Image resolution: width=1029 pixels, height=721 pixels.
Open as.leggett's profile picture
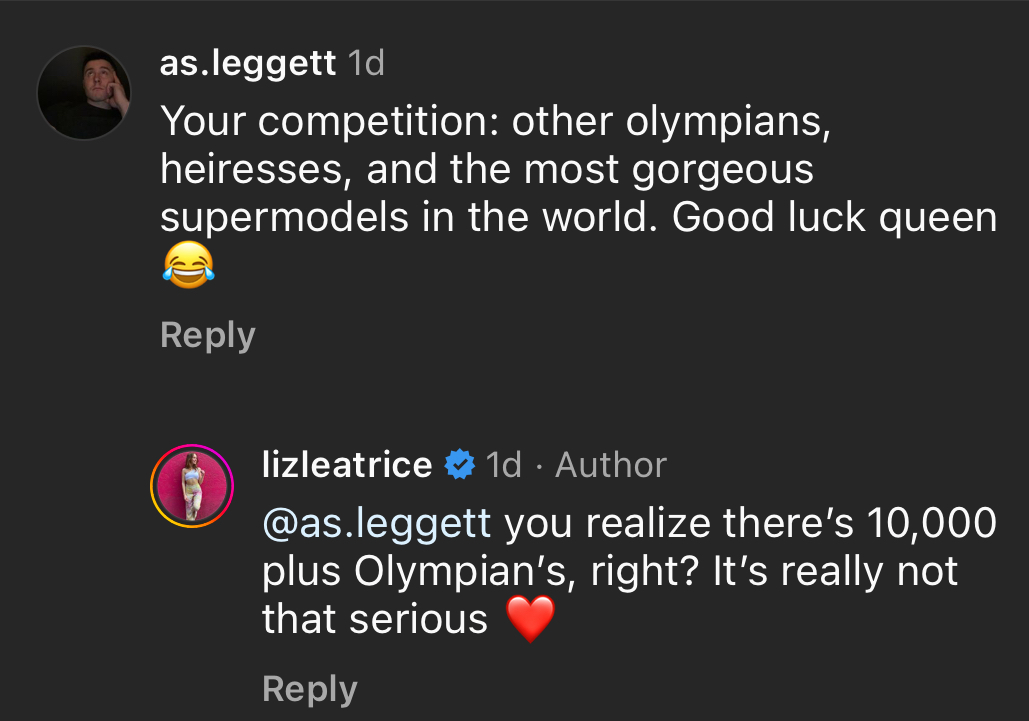tap(84, 92)
